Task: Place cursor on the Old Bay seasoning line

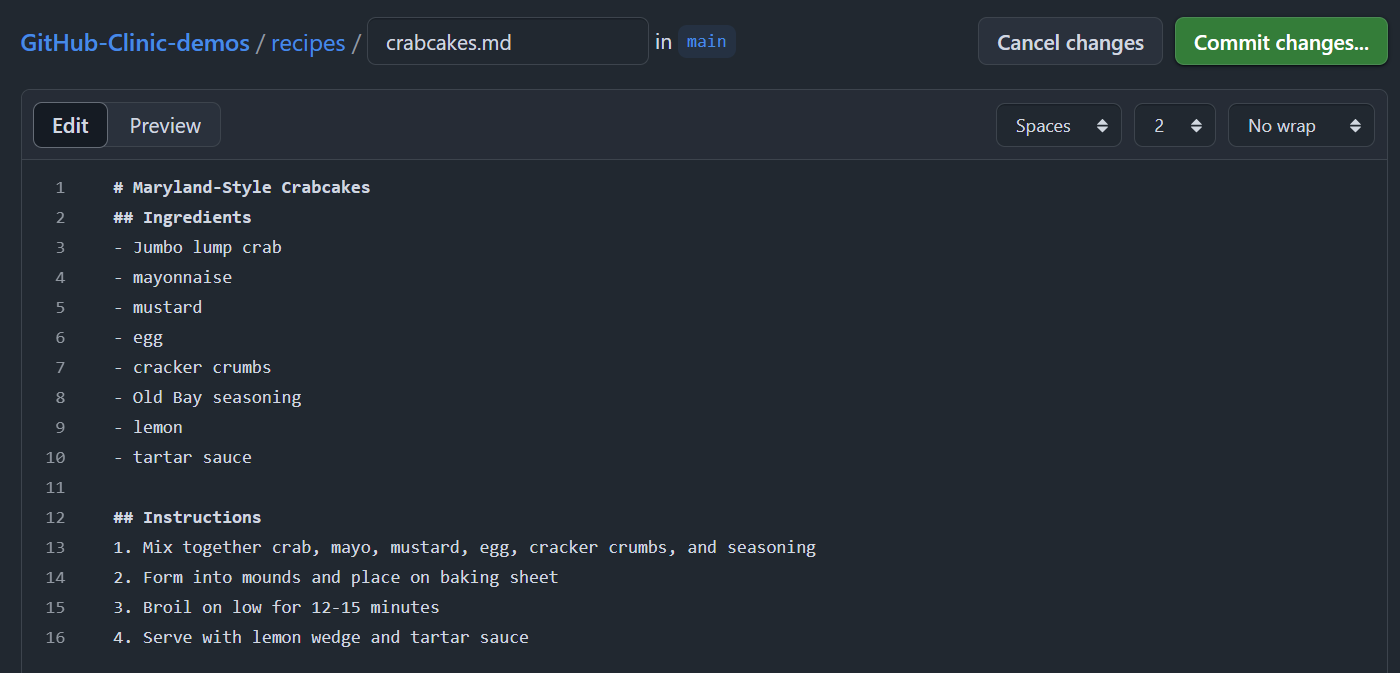Action: [x=207, y=397]
